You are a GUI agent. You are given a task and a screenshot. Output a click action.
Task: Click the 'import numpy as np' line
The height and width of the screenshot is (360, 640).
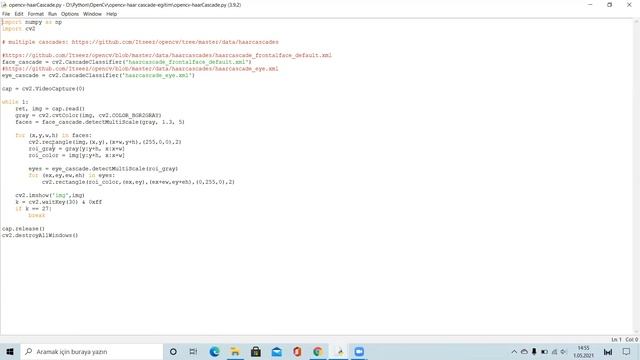(32, 22)
